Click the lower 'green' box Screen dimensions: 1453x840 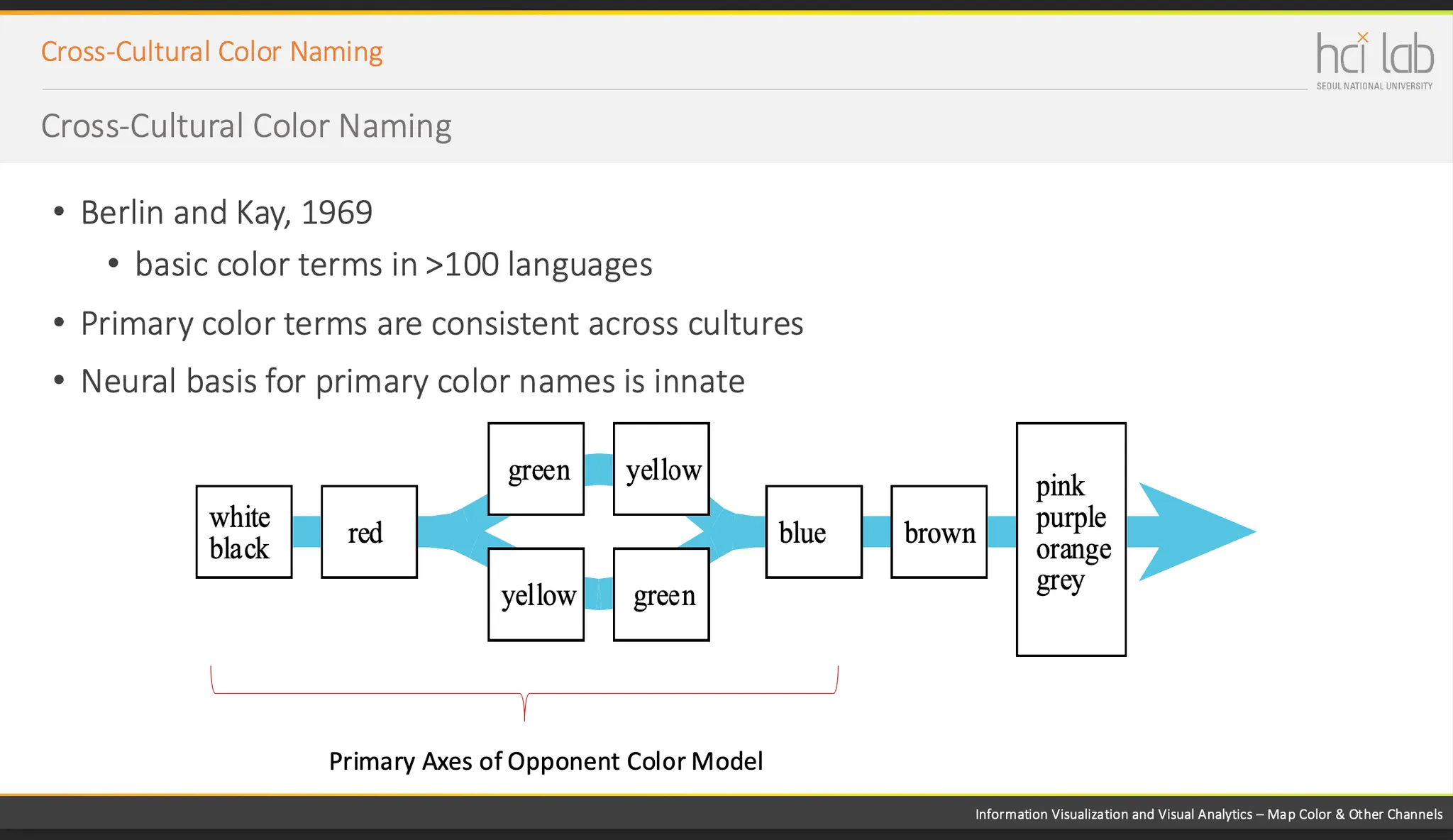coord(661,595)
